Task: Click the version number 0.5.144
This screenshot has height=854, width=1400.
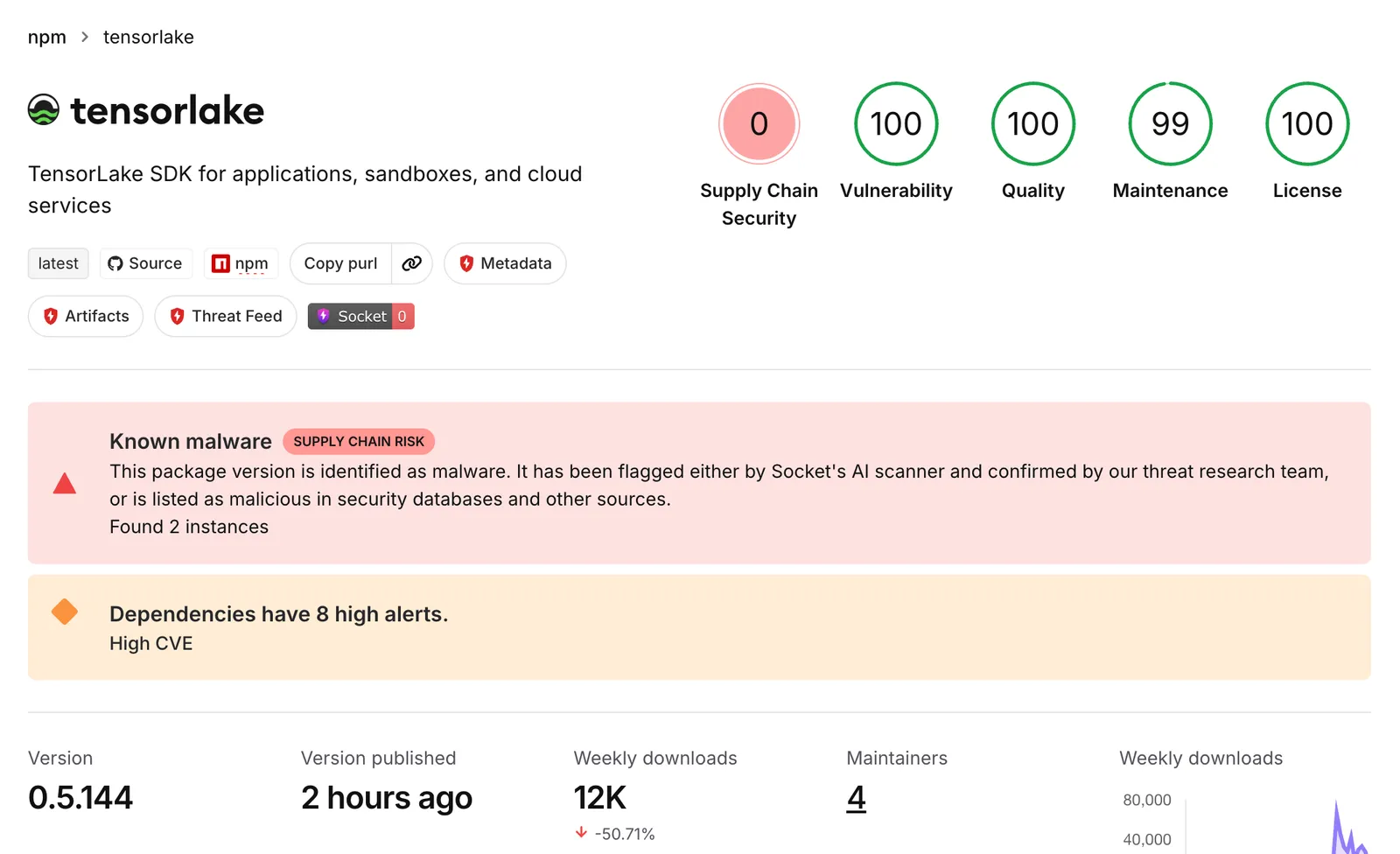Action: 80,798
